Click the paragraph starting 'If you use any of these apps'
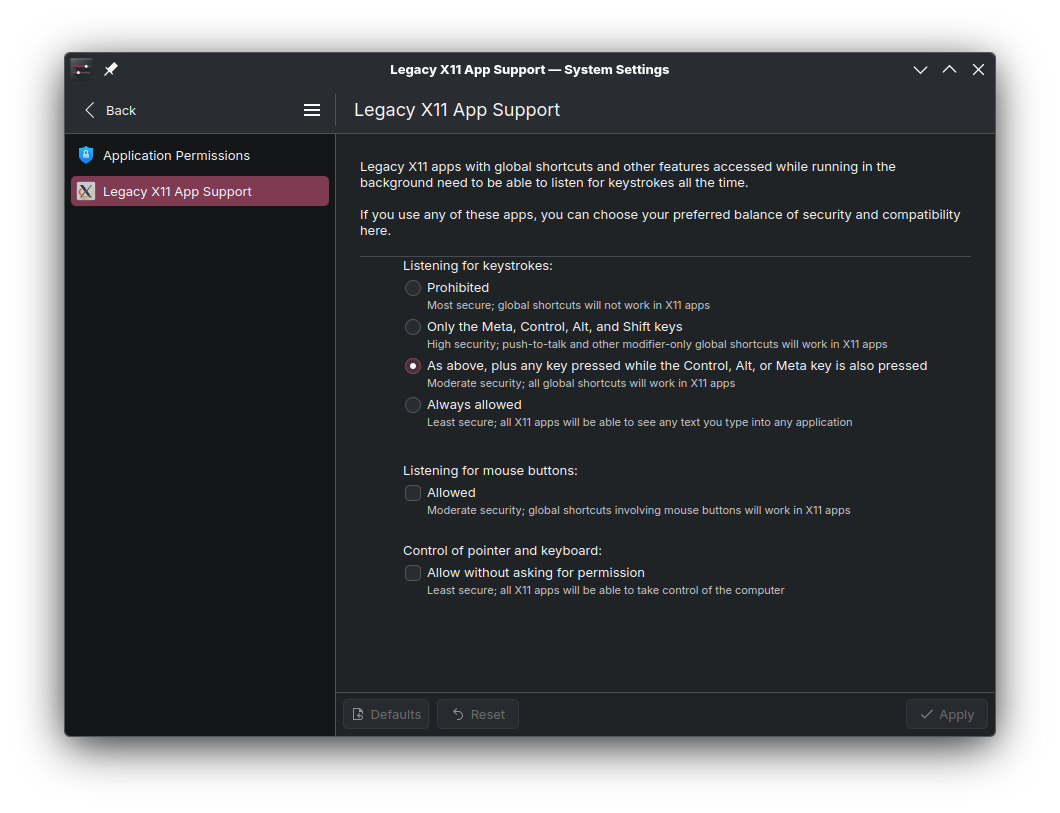The height and width of the screenshot is (813, 1060). pos(660,223)
